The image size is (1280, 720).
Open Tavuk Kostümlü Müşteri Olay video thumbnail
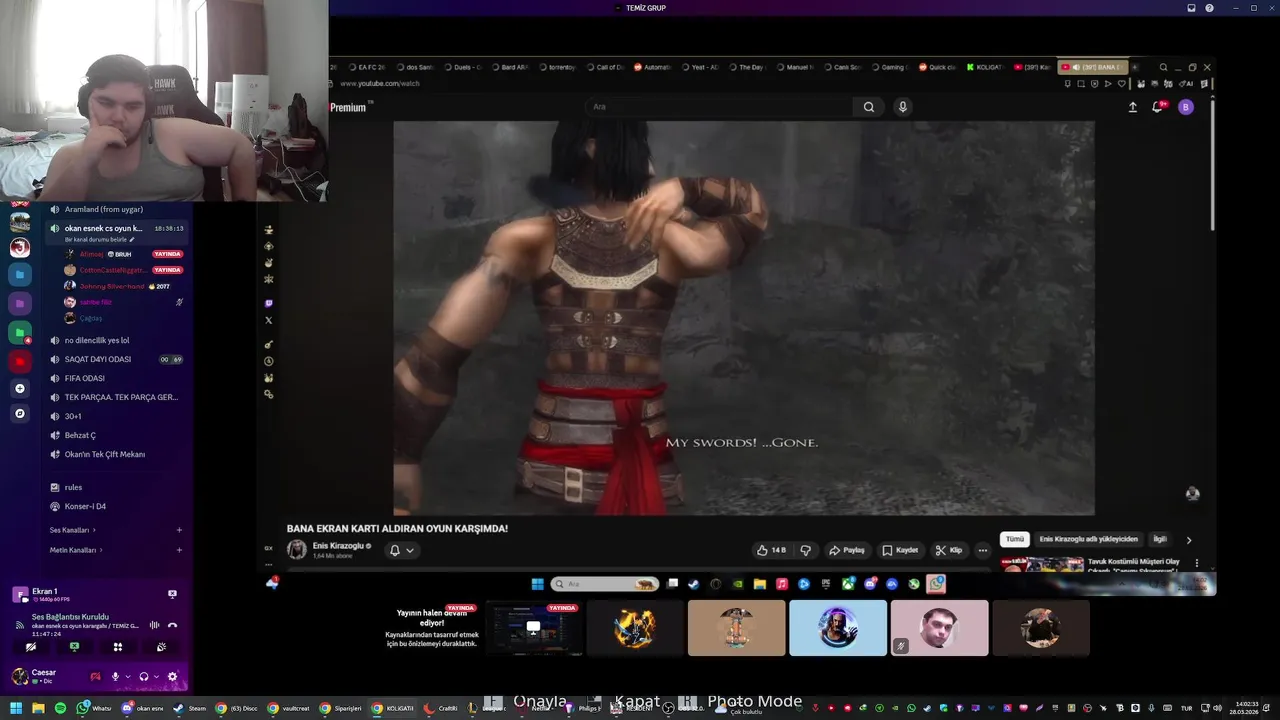click(x=1043, y=564)
